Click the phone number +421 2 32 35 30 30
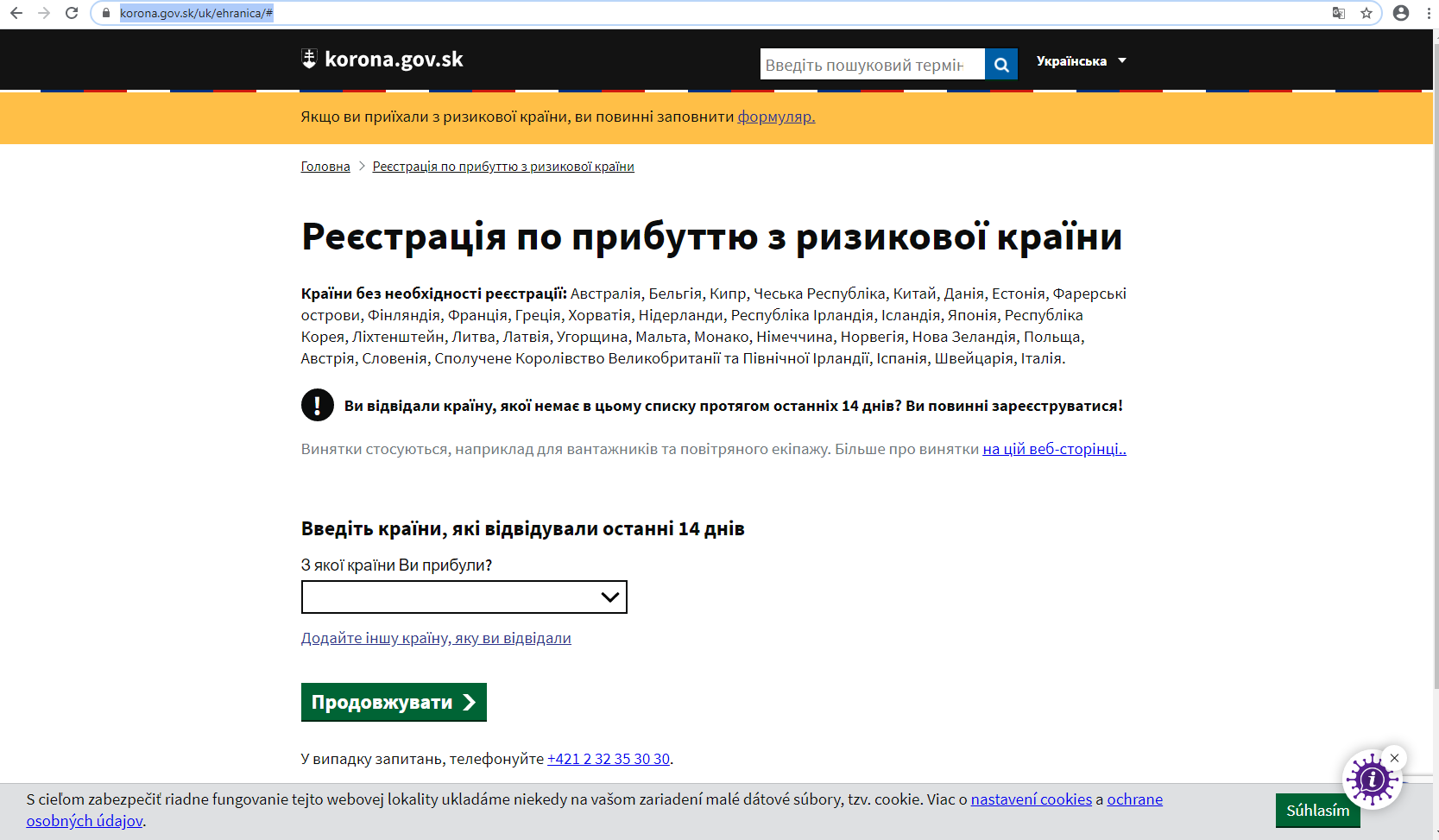Viewport: 1439px width, 840px height. (x=609, y=759)
